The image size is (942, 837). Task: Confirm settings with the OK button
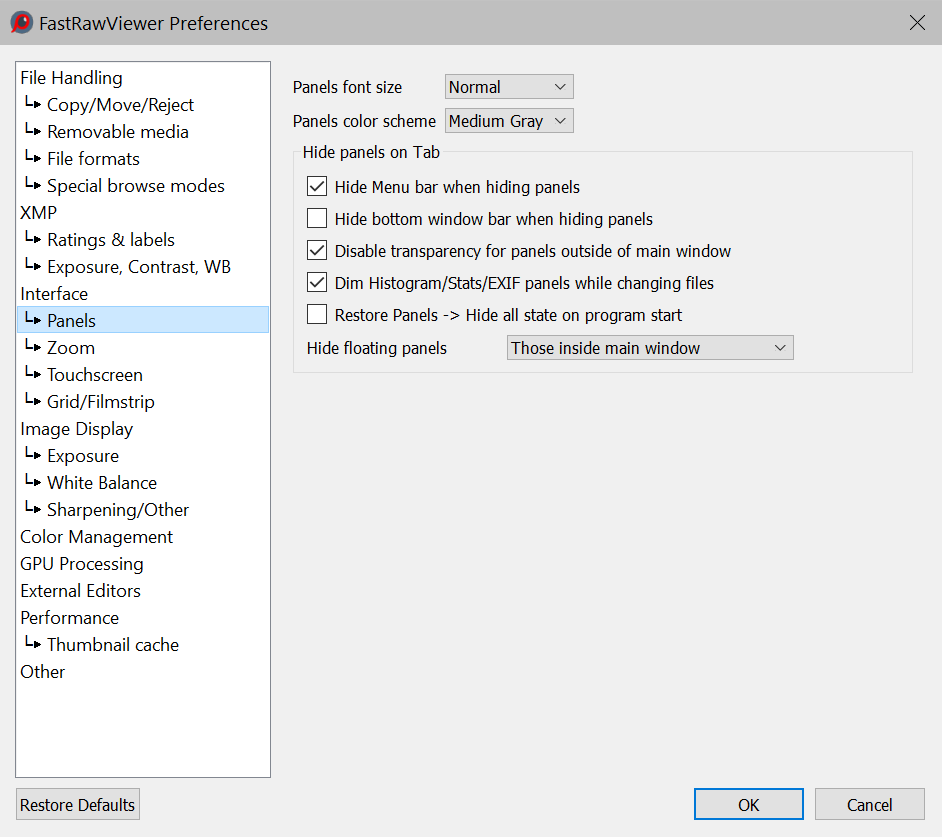click(748, 805)
